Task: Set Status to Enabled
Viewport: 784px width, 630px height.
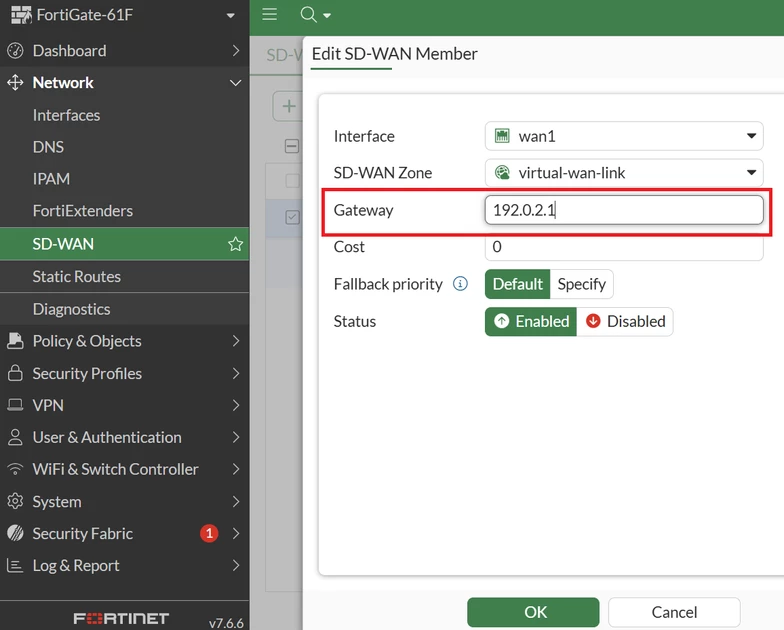Action: click(x=531, y=322)
